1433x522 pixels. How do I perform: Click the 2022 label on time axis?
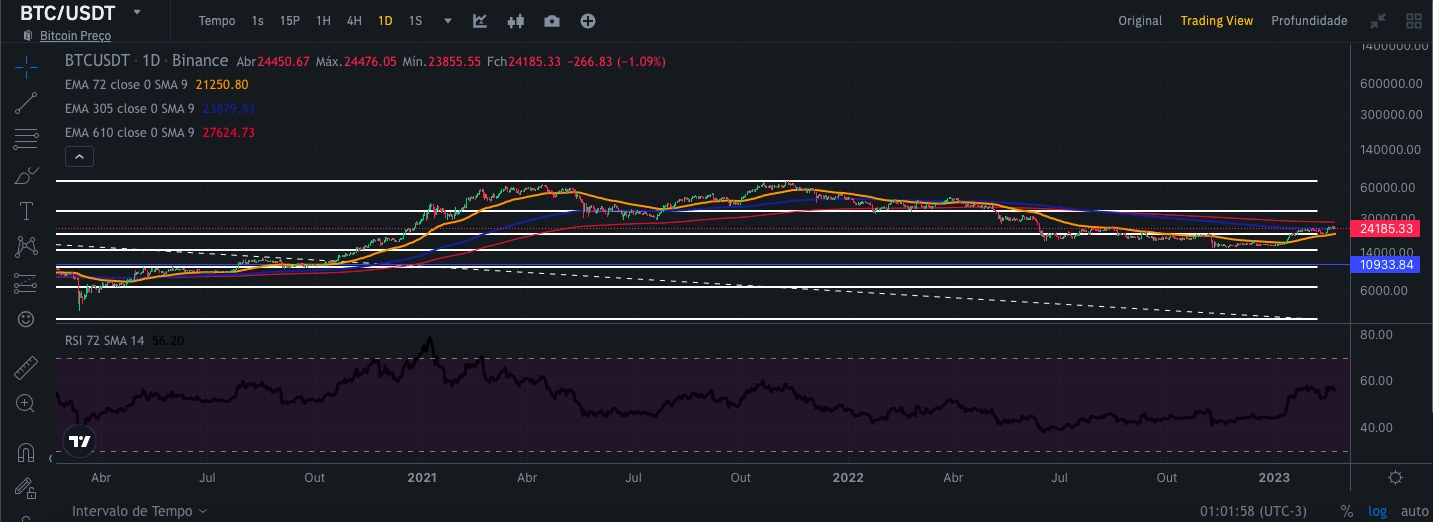coord(849,478)
